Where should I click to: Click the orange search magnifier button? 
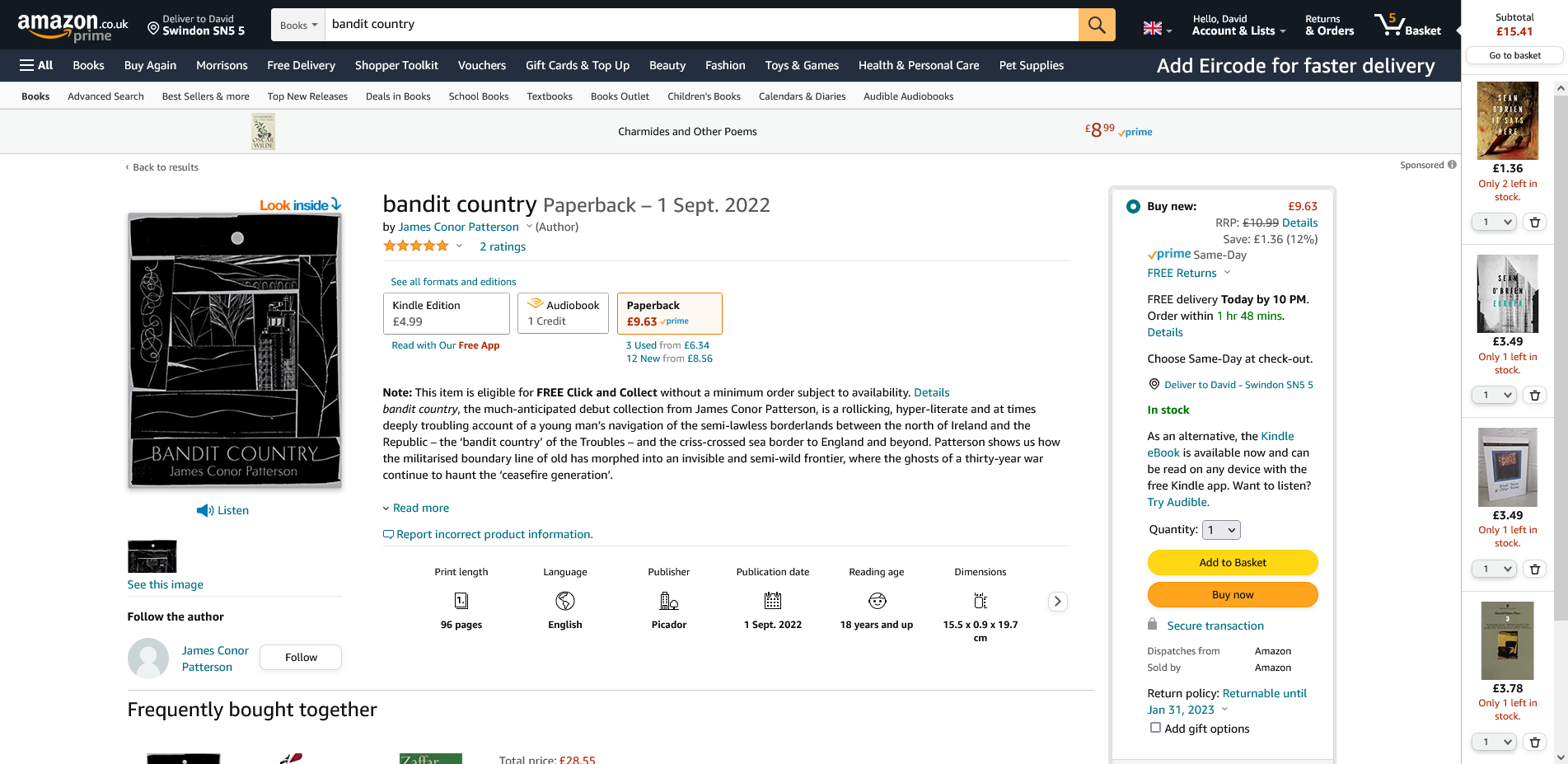coord(1096,25)
